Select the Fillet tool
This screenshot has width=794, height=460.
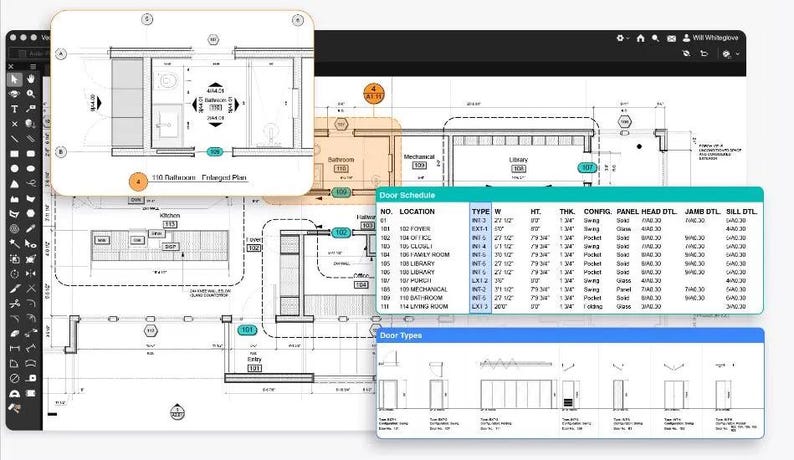[31, 303]
